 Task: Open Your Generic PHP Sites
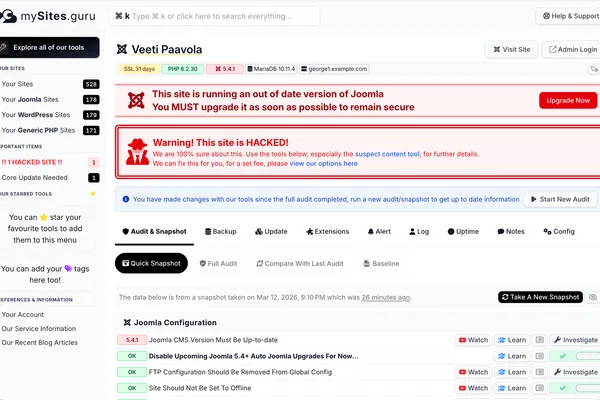point(50,130)
